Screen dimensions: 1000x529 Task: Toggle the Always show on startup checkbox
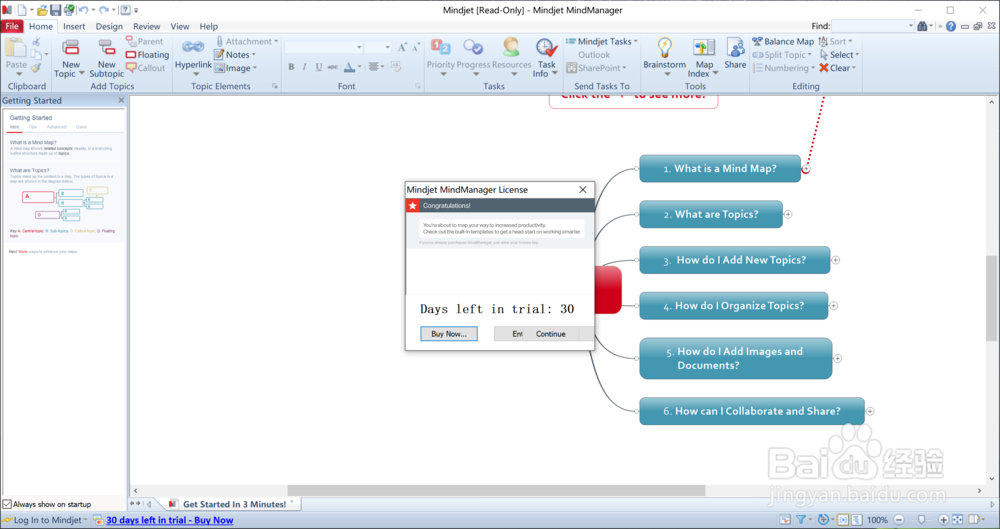click(x=7, y=504)
